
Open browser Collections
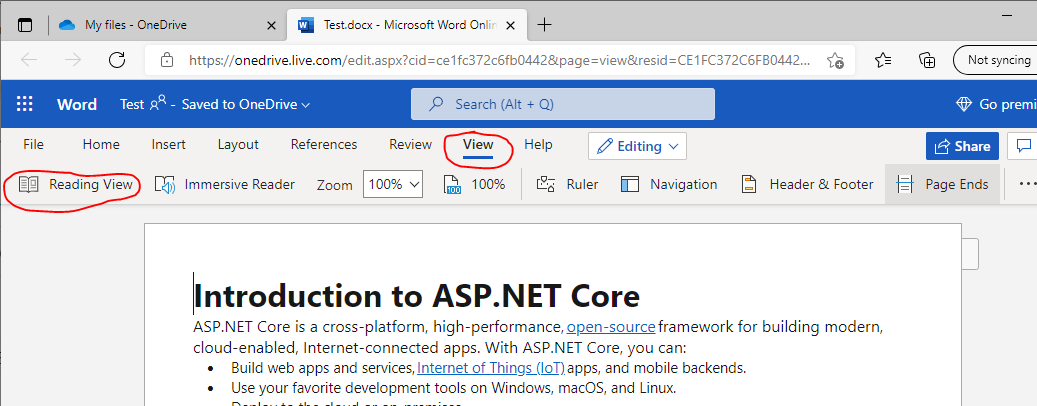928,60
